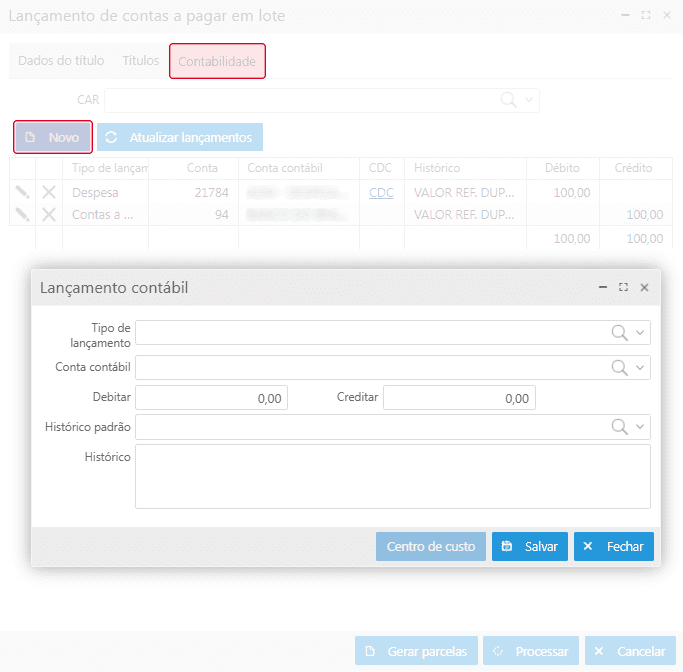The image size is (683, 672).
Task: Click the search magnifier in Histórico padrão field
Action: (x=620, y=427)
